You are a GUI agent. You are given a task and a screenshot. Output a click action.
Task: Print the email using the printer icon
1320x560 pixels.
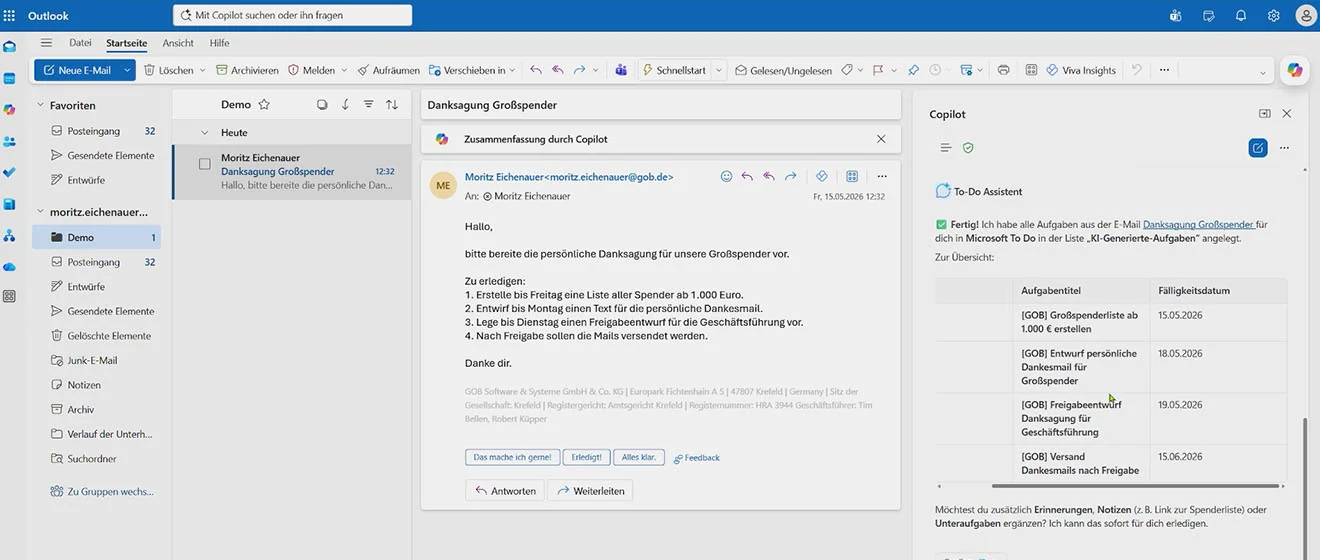click(x=1004, y=70)
